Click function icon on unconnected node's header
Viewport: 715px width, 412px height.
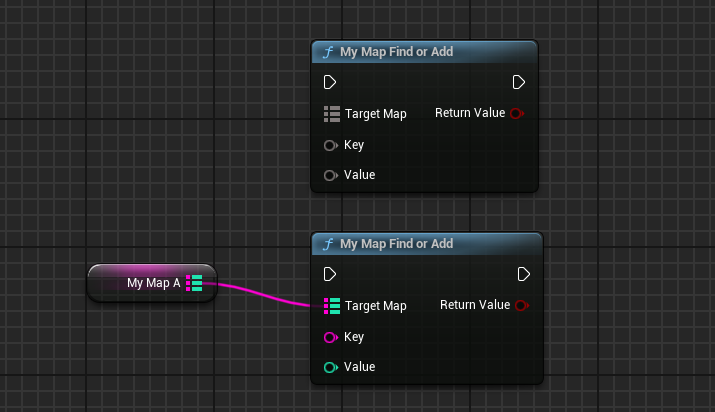327,52
